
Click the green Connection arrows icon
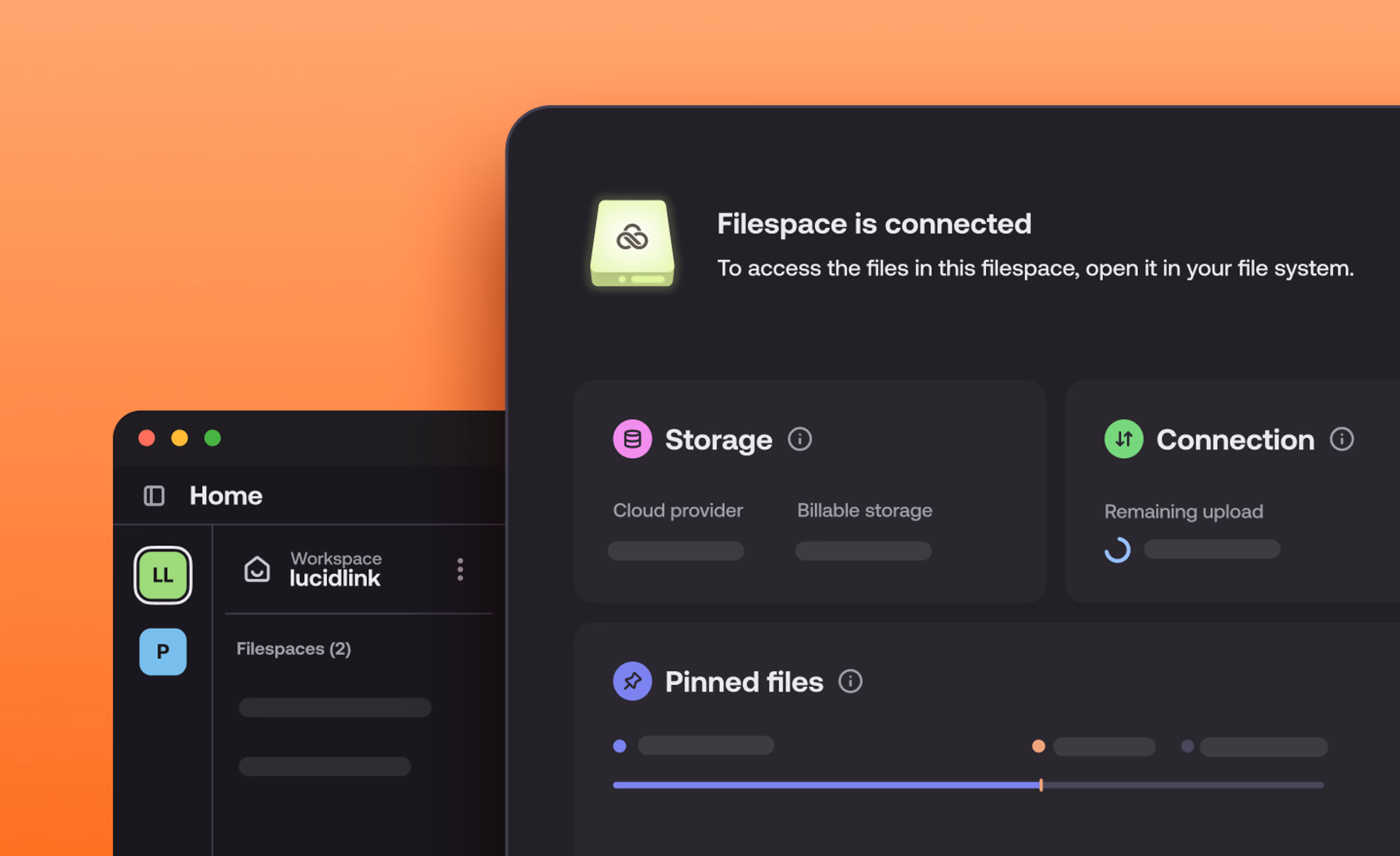(1123, 439)
